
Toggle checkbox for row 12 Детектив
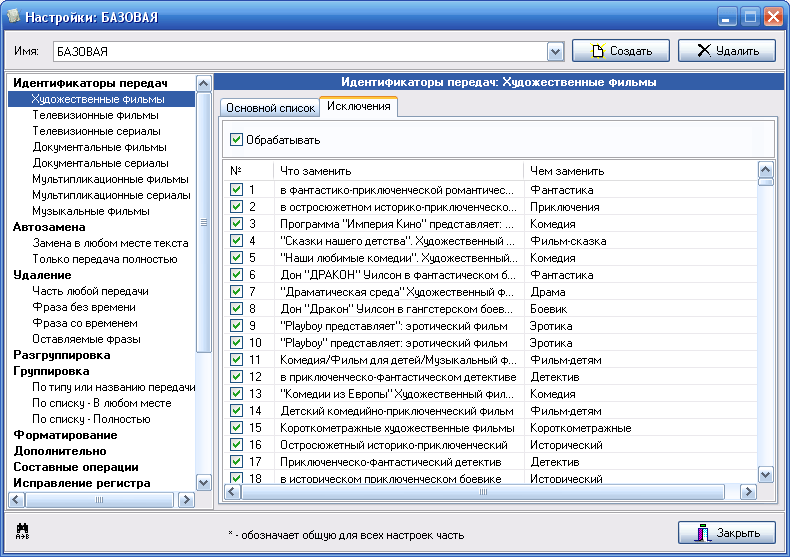(x=236, y=377)
